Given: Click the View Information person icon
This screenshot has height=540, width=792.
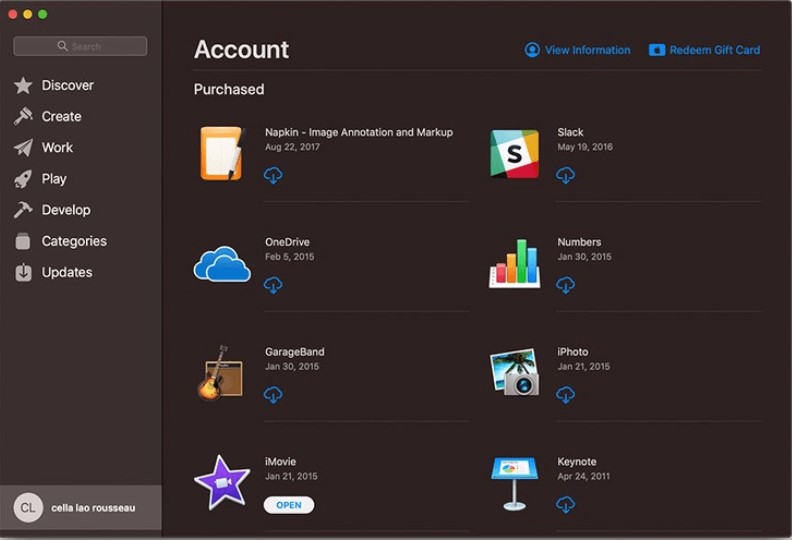Looking at the screenshot, I should click(x=532, y=50).
